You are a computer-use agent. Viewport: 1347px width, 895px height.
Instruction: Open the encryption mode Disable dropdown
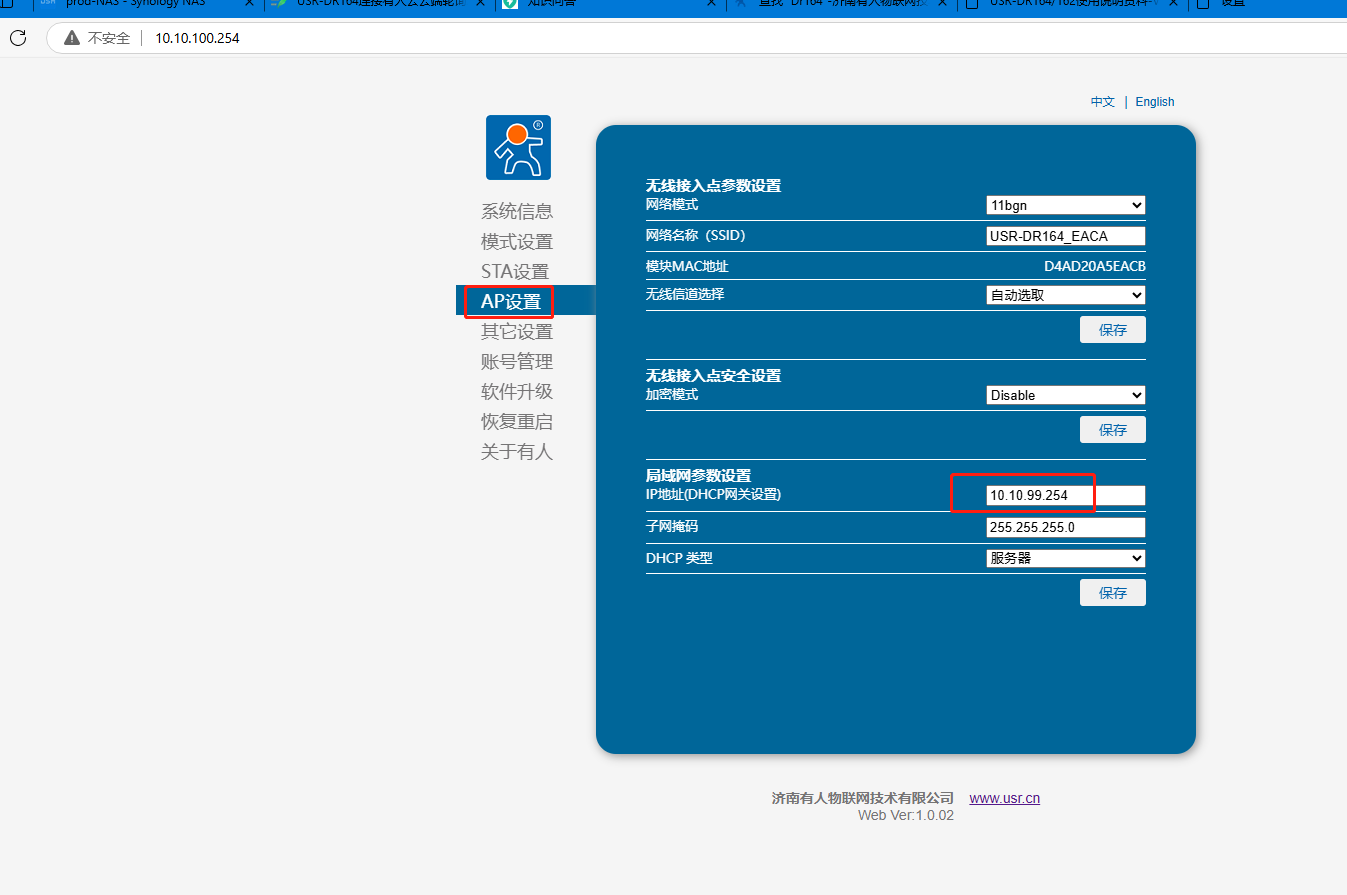tap(1065, 395)
